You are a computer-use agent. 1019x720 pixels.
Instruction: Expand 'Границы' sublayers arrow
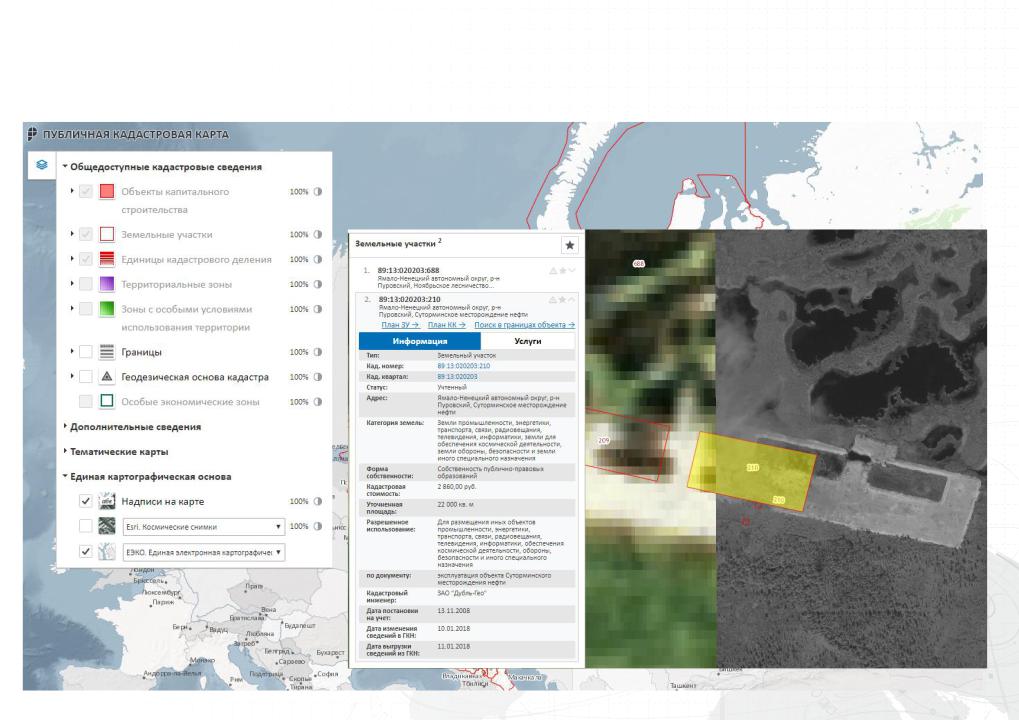pyautogui.click(x=72, y=352)
